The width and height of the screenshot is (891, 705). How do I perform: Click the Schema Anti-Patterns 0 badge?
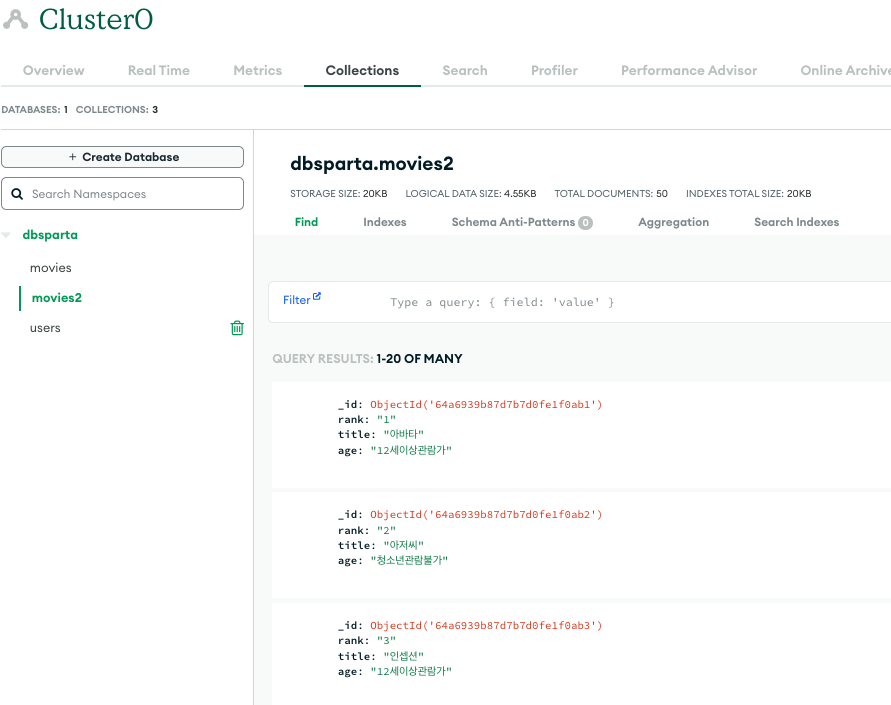tap(585, 223)
